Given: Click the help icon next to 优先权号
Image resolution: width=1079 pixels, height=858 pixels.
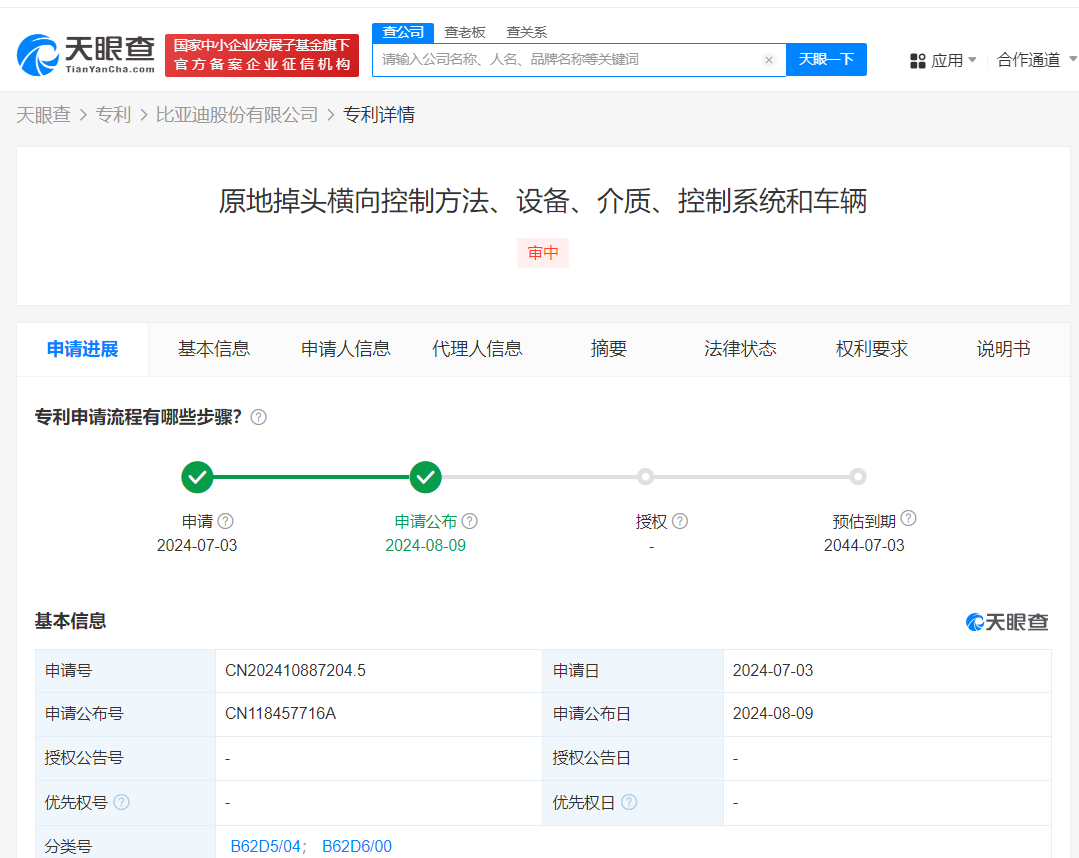Looking at the screenshot, I should pyautogui.click(x=120, y=802).
